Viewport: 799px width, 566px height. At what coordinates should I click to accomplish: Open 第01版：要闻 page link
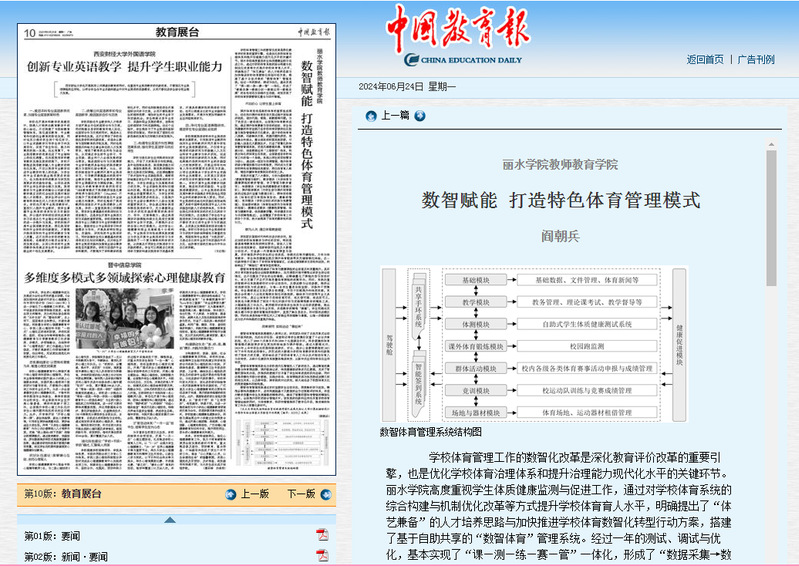pyautogui.click(x=52, y=536)
